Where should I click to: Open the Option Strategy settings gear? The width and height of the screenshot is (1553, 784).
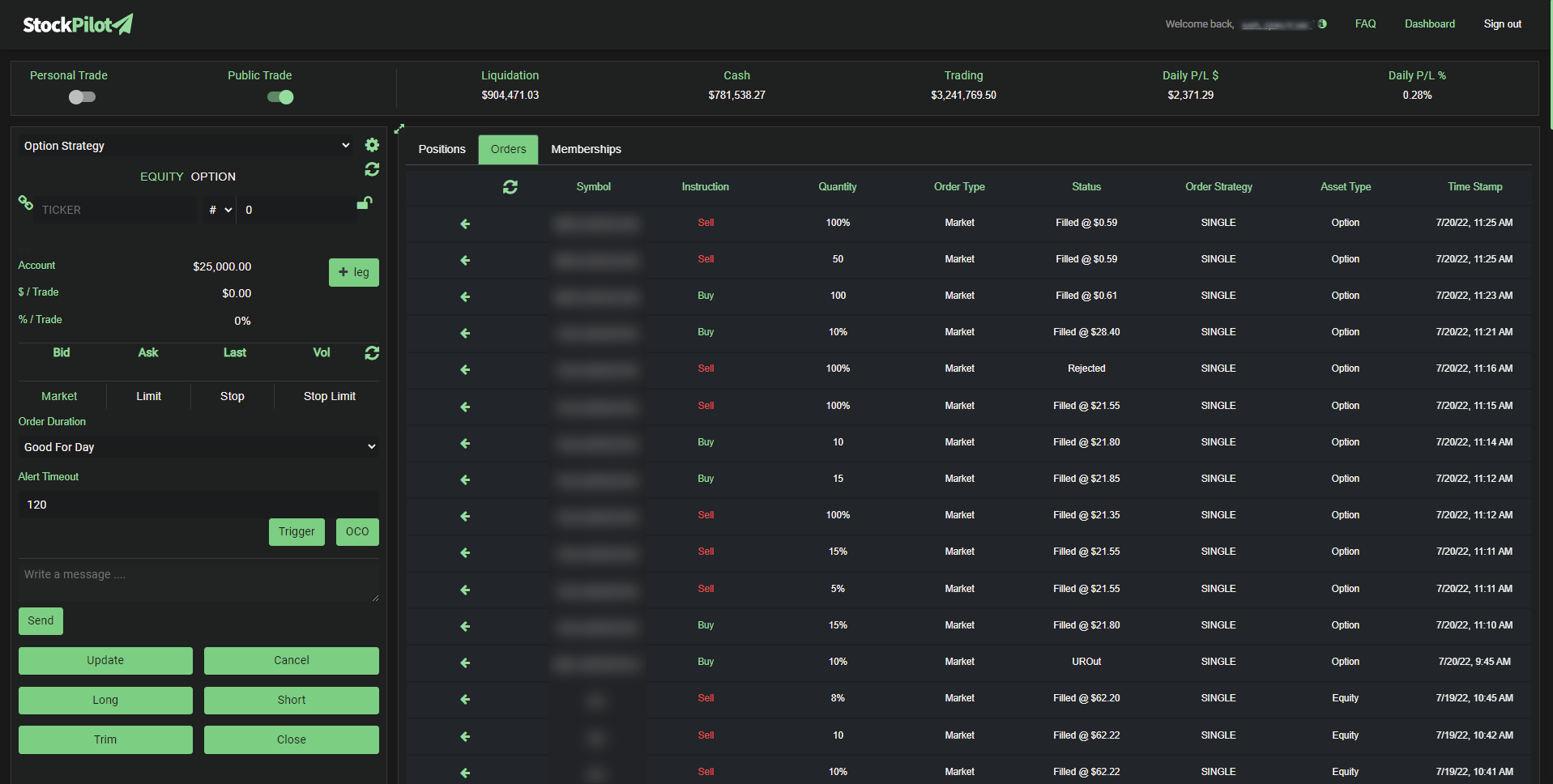372,145
